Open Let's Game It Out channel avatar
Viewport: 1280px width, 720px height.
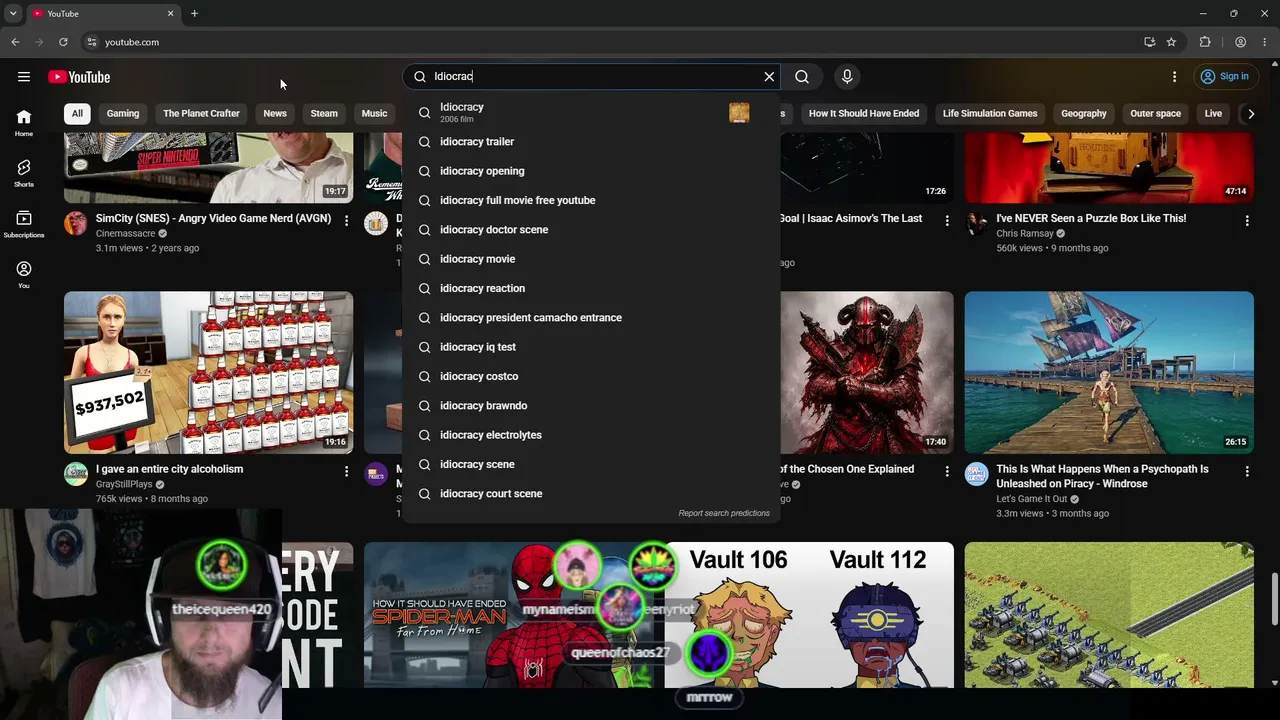point(977,474)
